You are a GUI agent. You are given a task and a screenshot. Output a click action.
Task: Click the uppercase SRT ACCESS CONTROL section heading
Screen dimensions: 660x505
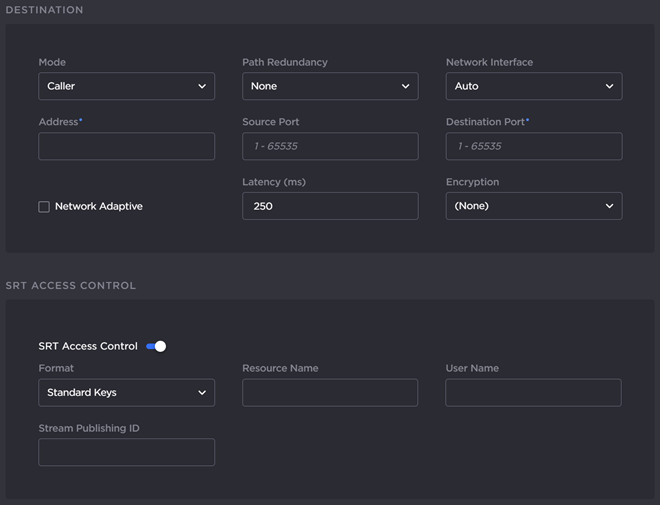pos(71,286)
